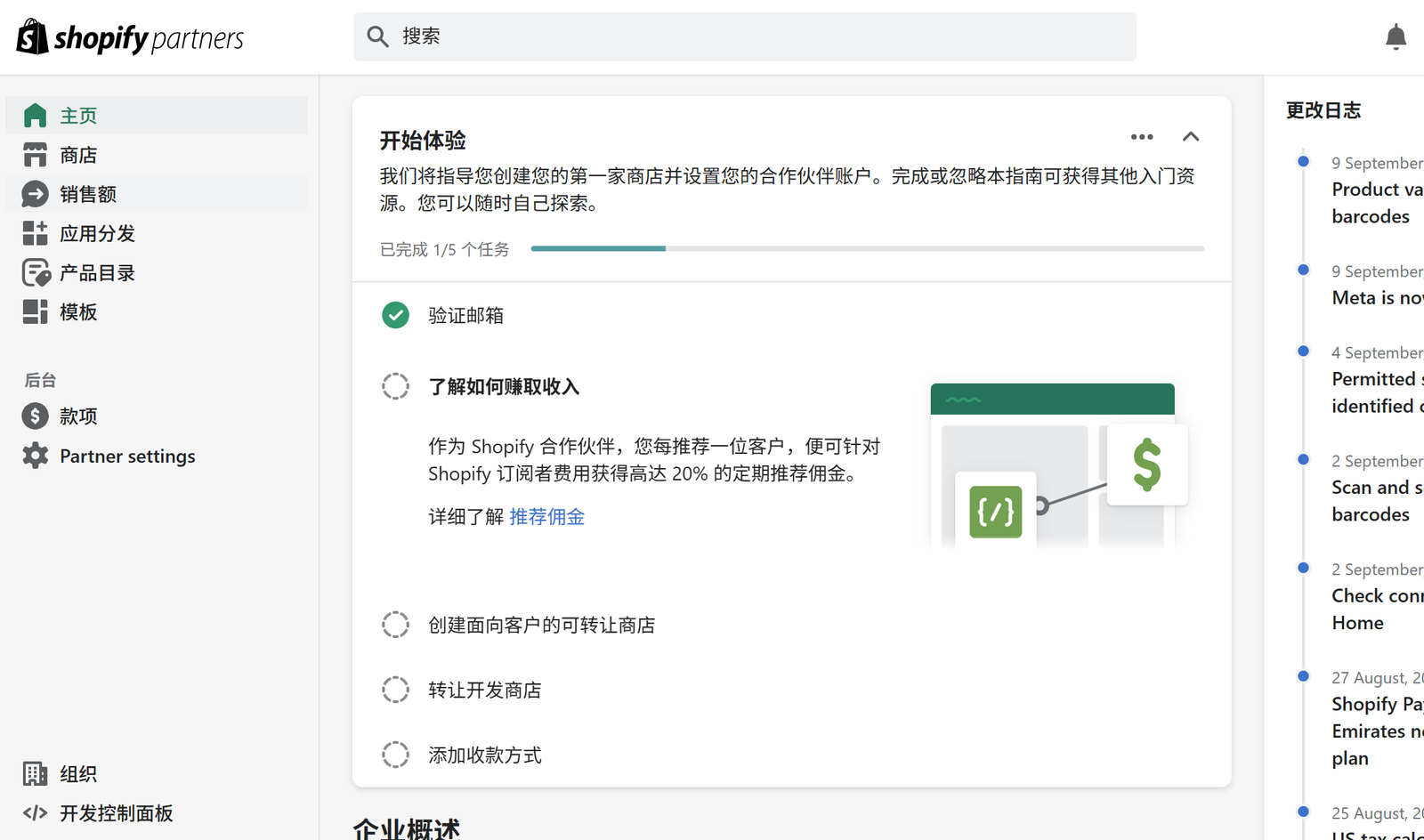Click the gear icon beside Partner settings
Image resolution: width=1424 pixels, height=840 pixels.
click(x=35, y=456)
